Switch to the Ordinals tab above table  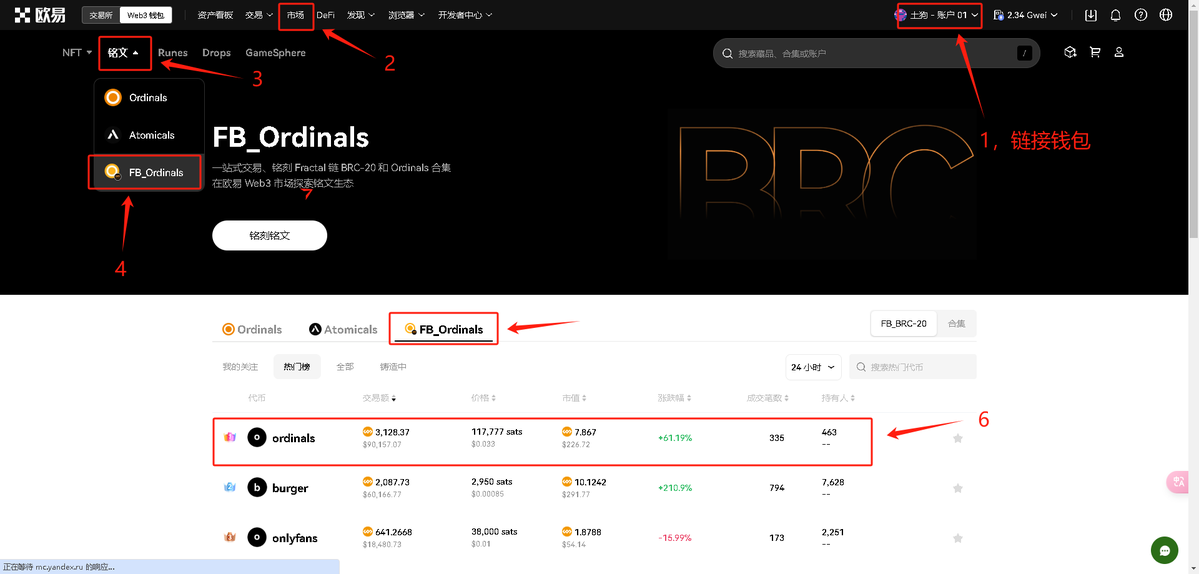252,329
